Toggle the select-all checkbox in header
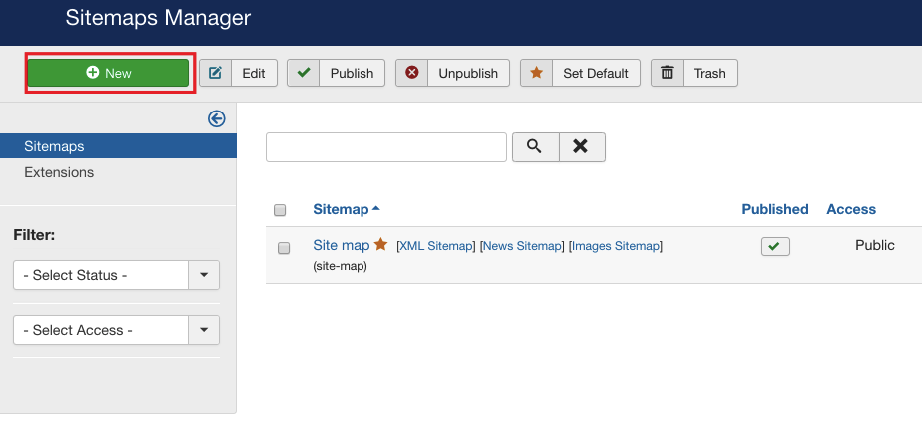The width and height of the screenshot is (922, 425). 280,210
